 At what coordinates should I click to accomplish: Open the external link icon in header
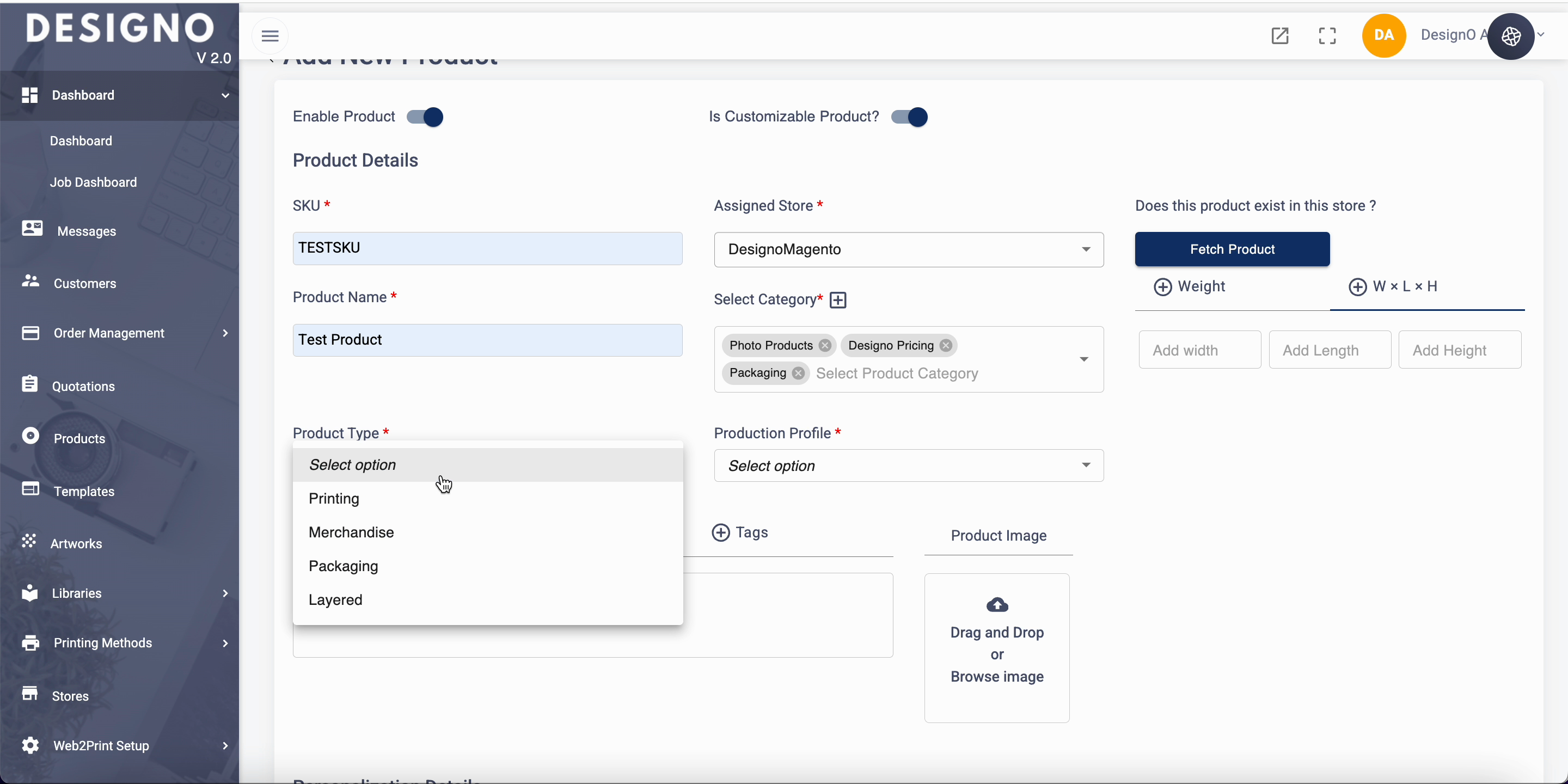(x=1279, y=36)
